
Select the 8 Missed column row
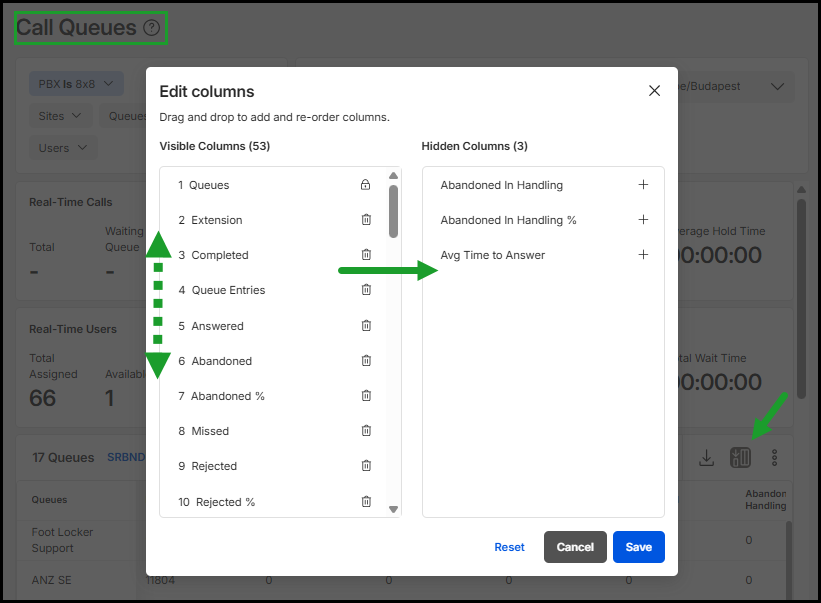[274, 431]
